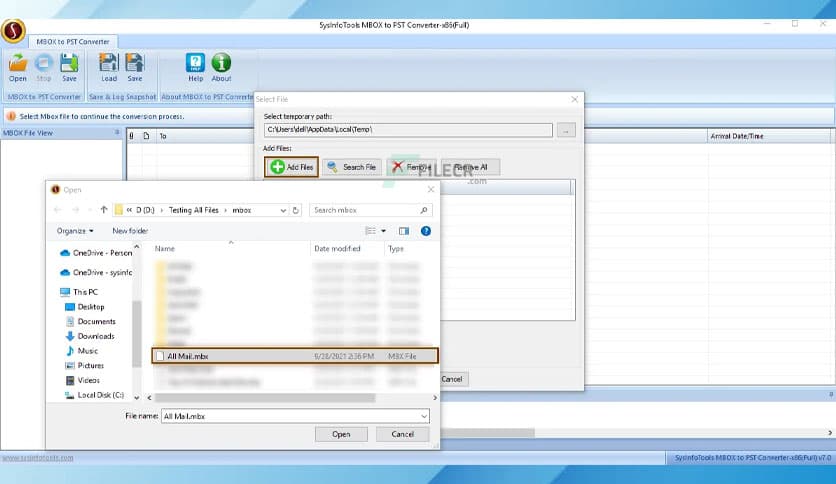The width and height of the screenshot is (836, 484).
Task: Open Desktop in navigation pane
Action: [85, 307]
